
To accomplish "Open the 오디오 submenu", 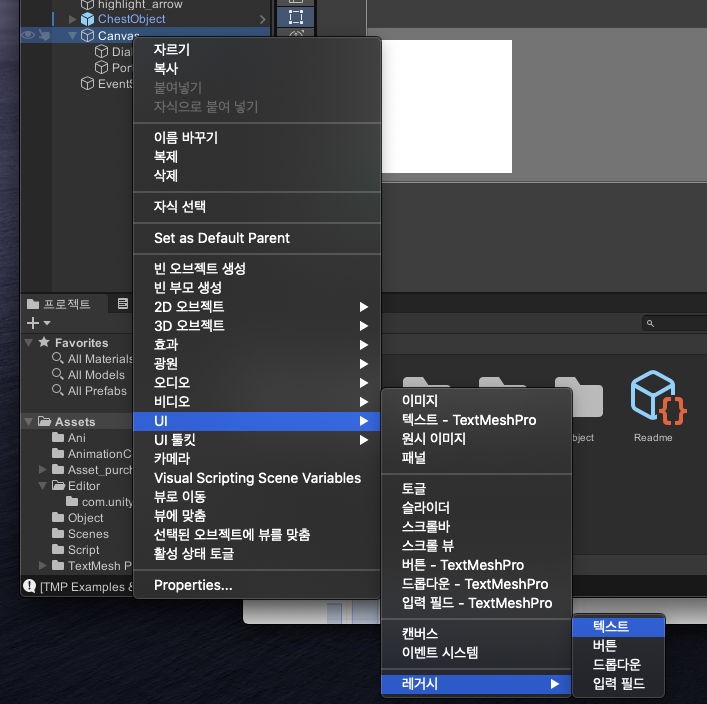I will 257,382.
